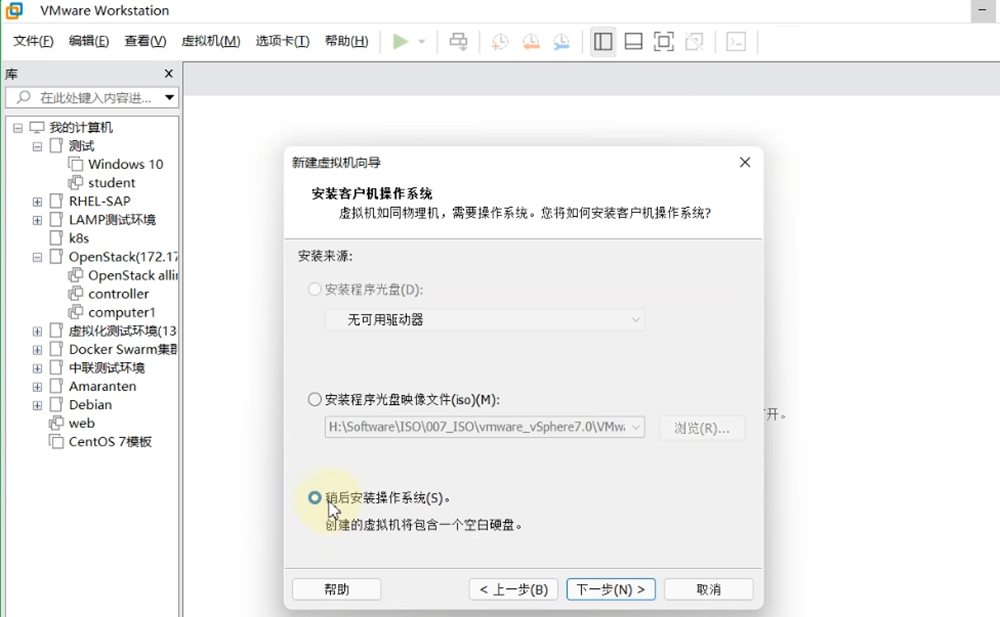Click the Debian folder icon
Screen dimensions: 1000x617
click(x=56, y=405)
